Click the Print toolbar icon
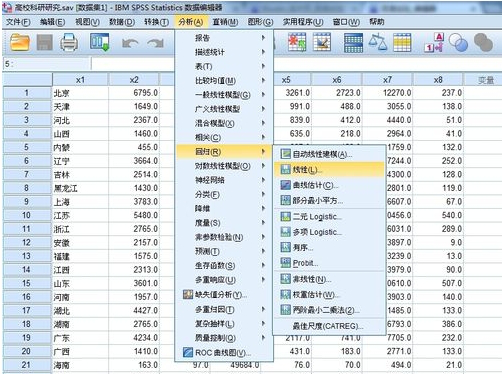This screenshot has height=388, width=502. [x=69, y=42]
